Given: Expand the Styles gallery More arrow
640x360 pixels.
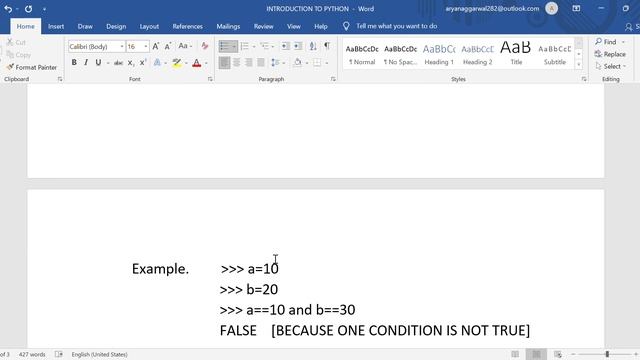Looking at the screenshot, I should pyautogui.click(x=579, y=64).
